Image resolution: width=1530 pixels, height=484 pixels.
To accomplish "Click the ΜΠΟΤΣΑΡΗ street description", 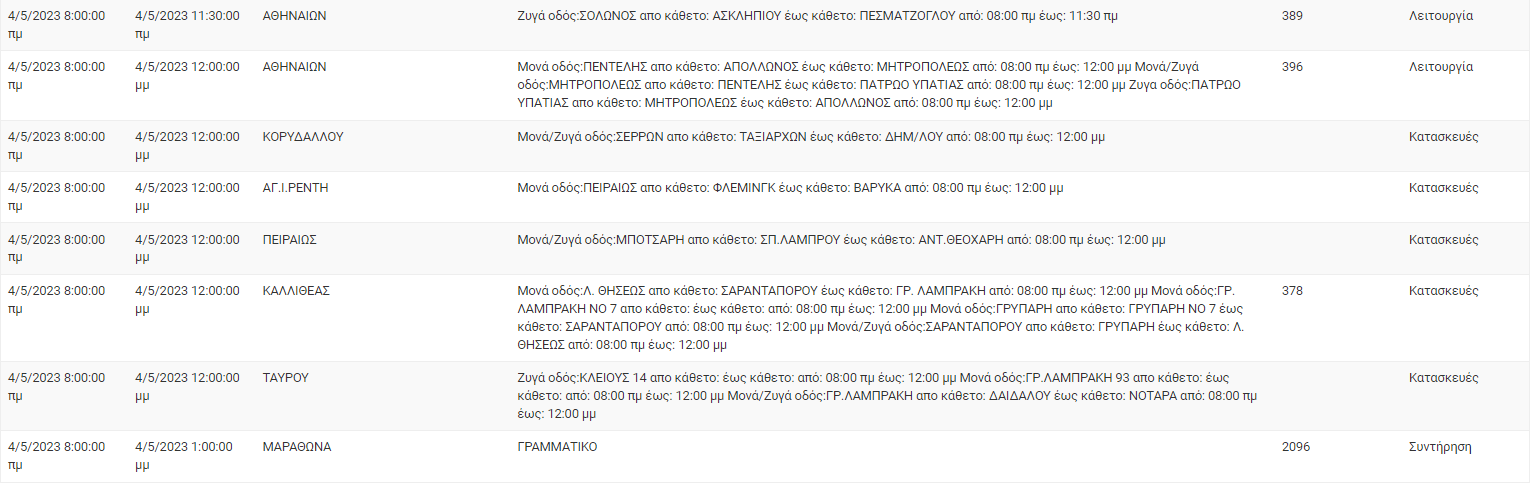I will [841, 240].
